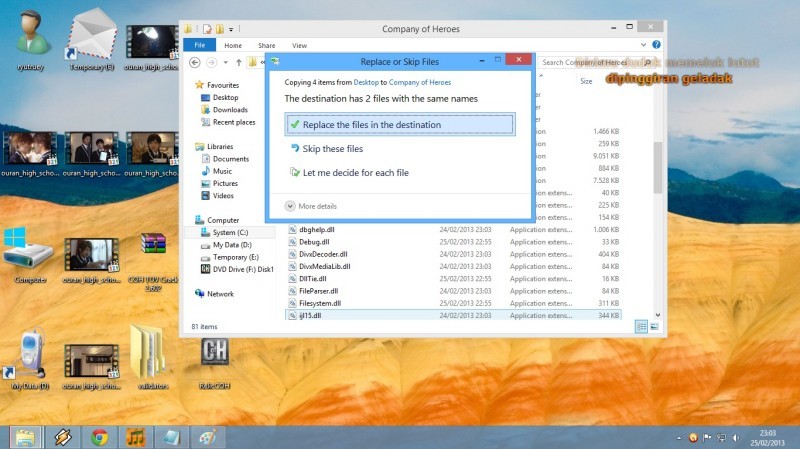800x449 pixels.
Task: Open the music player taskbar icon
Action: pyautogui.click(x=136, y=437)
